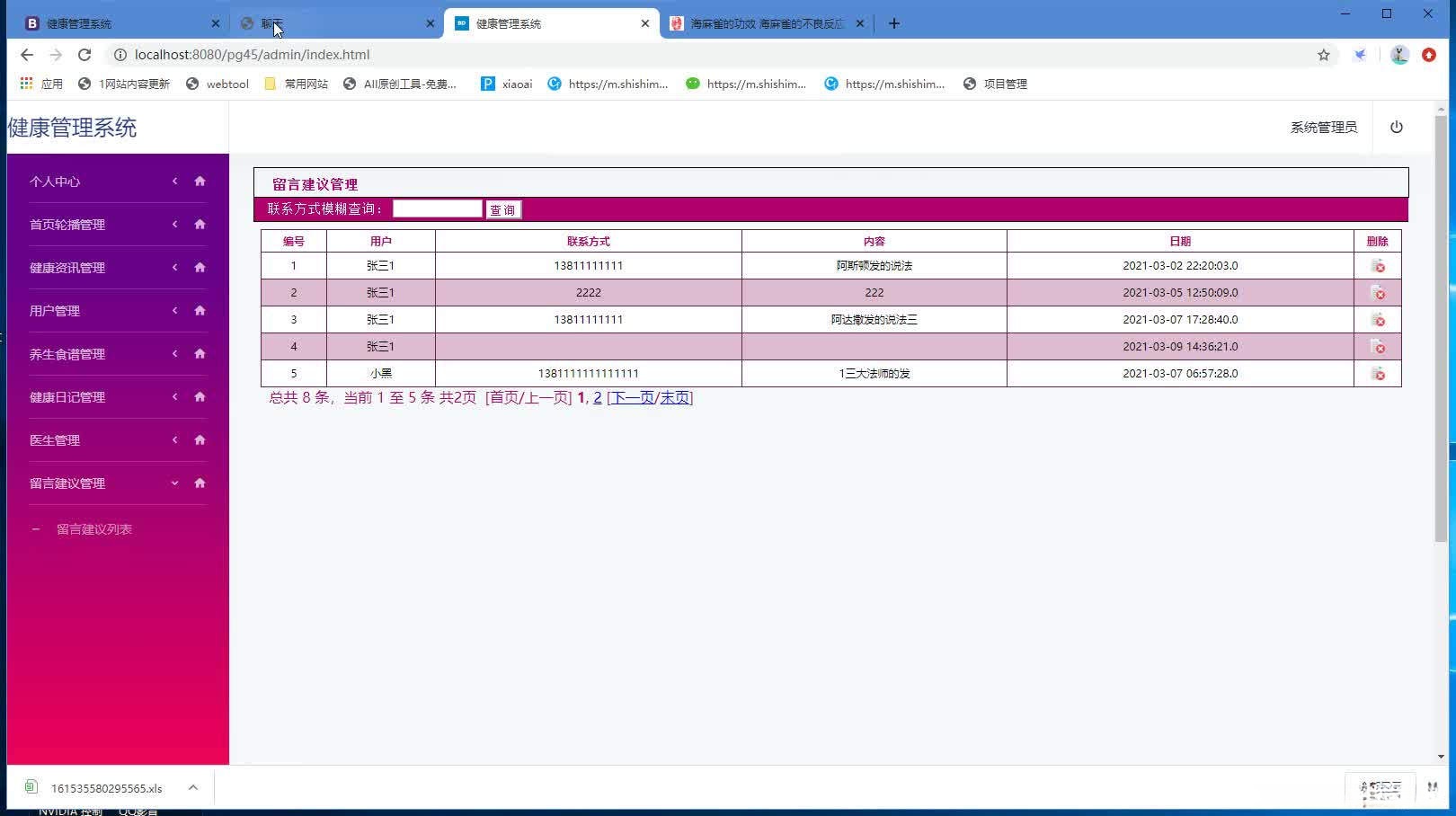This screenshot has width=1456, height=816.
Task: Collapse the 留言建议管理 chevron
Action: click(175, 483)
